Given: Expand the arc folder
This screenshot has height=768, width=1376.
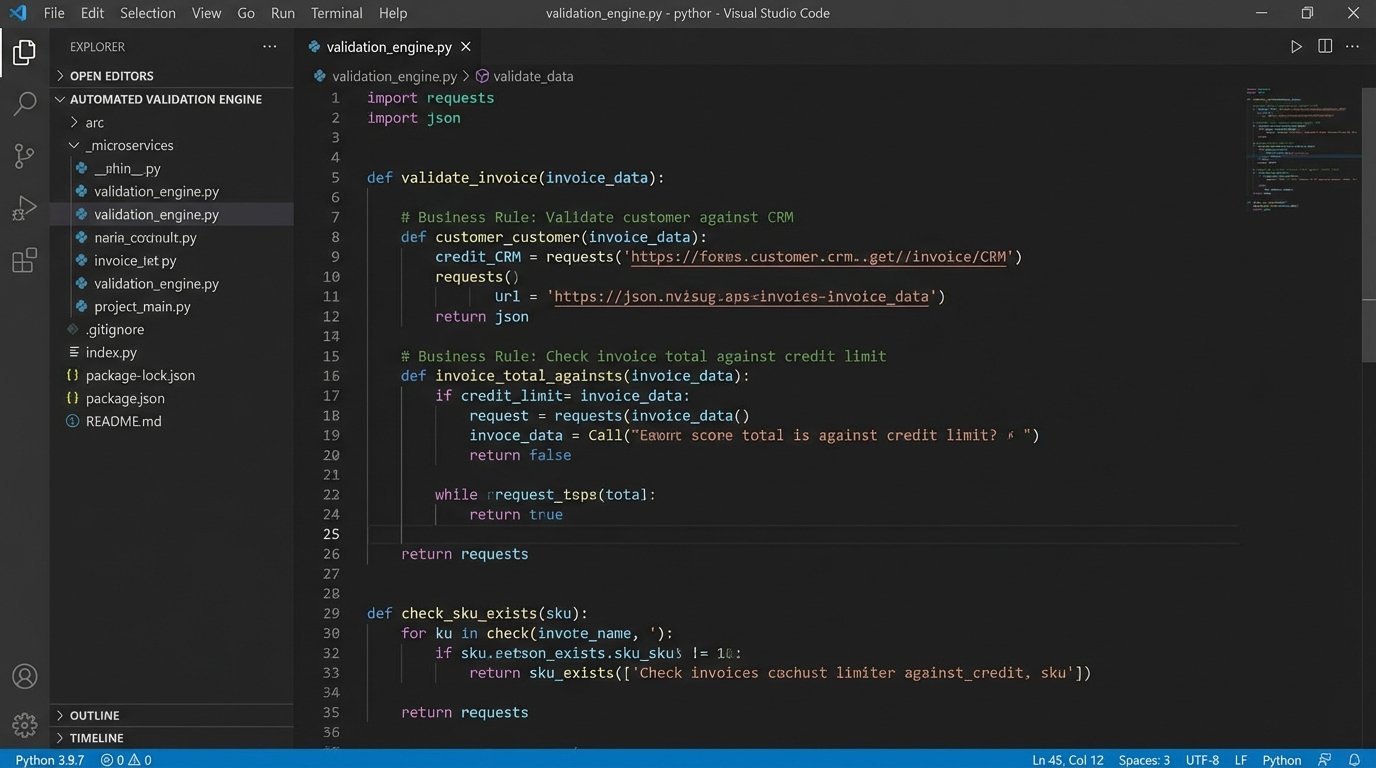Looking at the screenshot, I should 94,122.
